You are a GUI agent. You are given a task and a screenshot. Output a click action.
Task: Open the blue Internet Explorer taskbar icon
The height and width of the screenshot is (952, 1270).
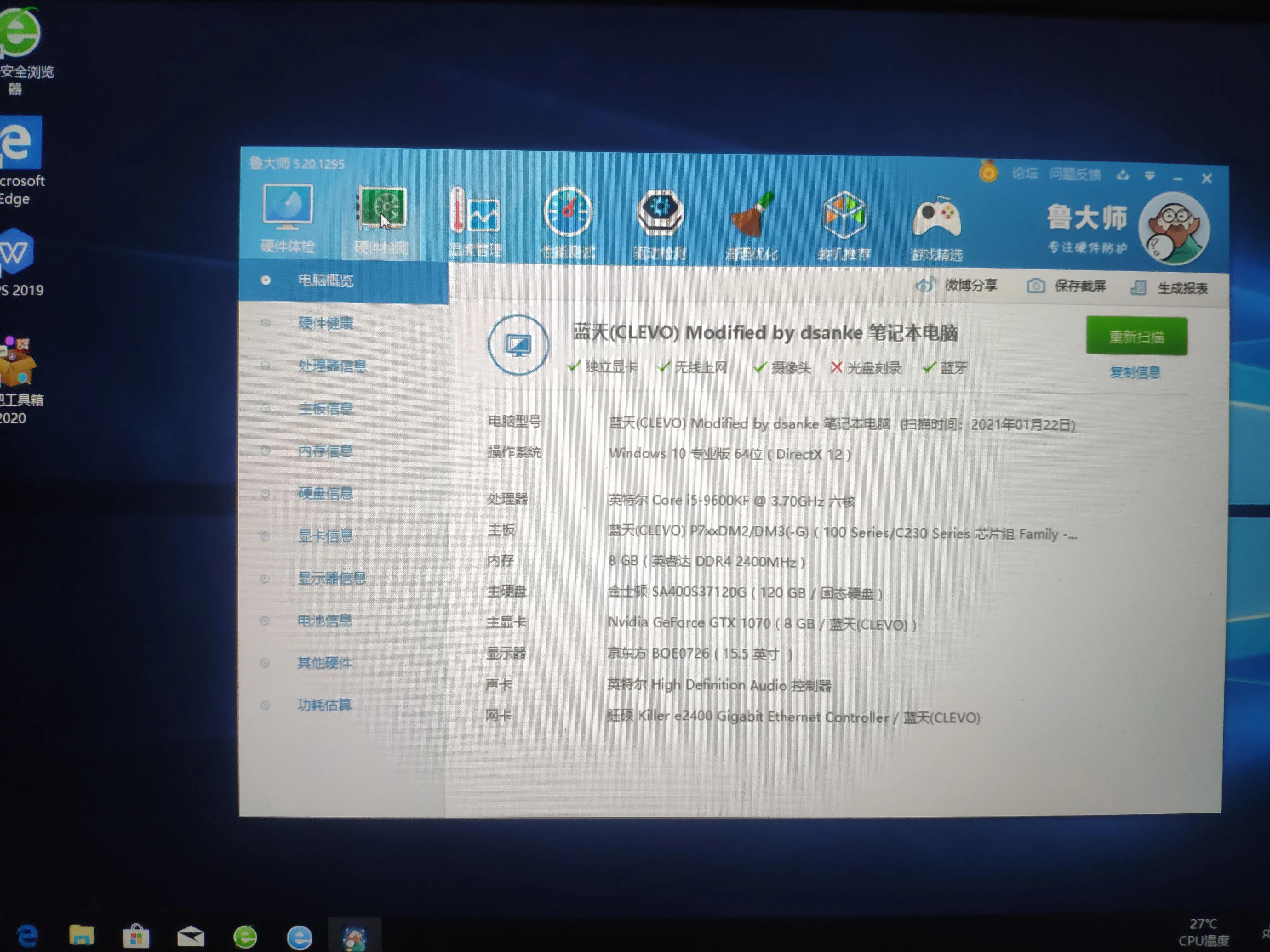pyautogui.click(x=299, y=937)
